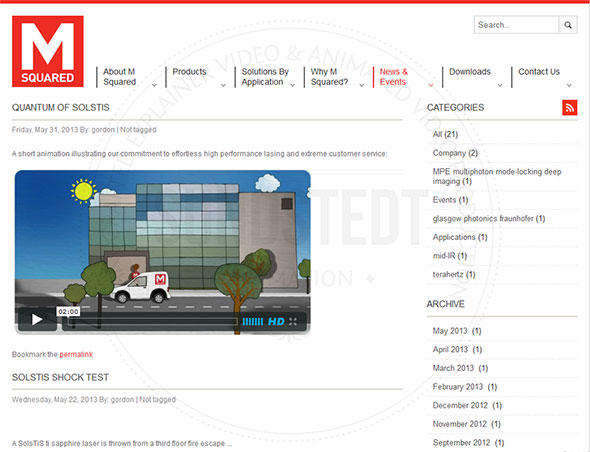Select the Company (2) category

tap(455, 153)
